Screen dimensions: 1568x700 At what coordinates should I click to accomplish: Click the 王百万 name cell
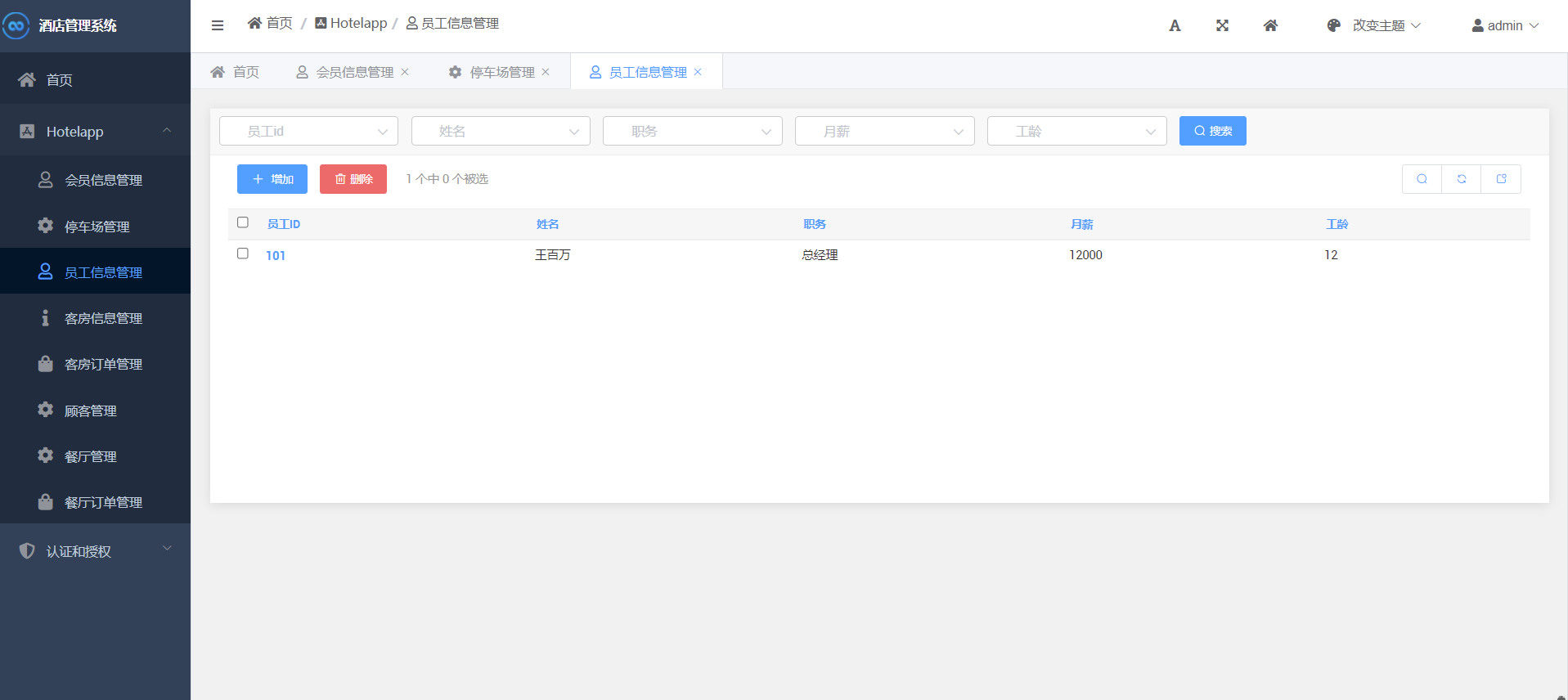pyautogui.click(x=553, y=255)
